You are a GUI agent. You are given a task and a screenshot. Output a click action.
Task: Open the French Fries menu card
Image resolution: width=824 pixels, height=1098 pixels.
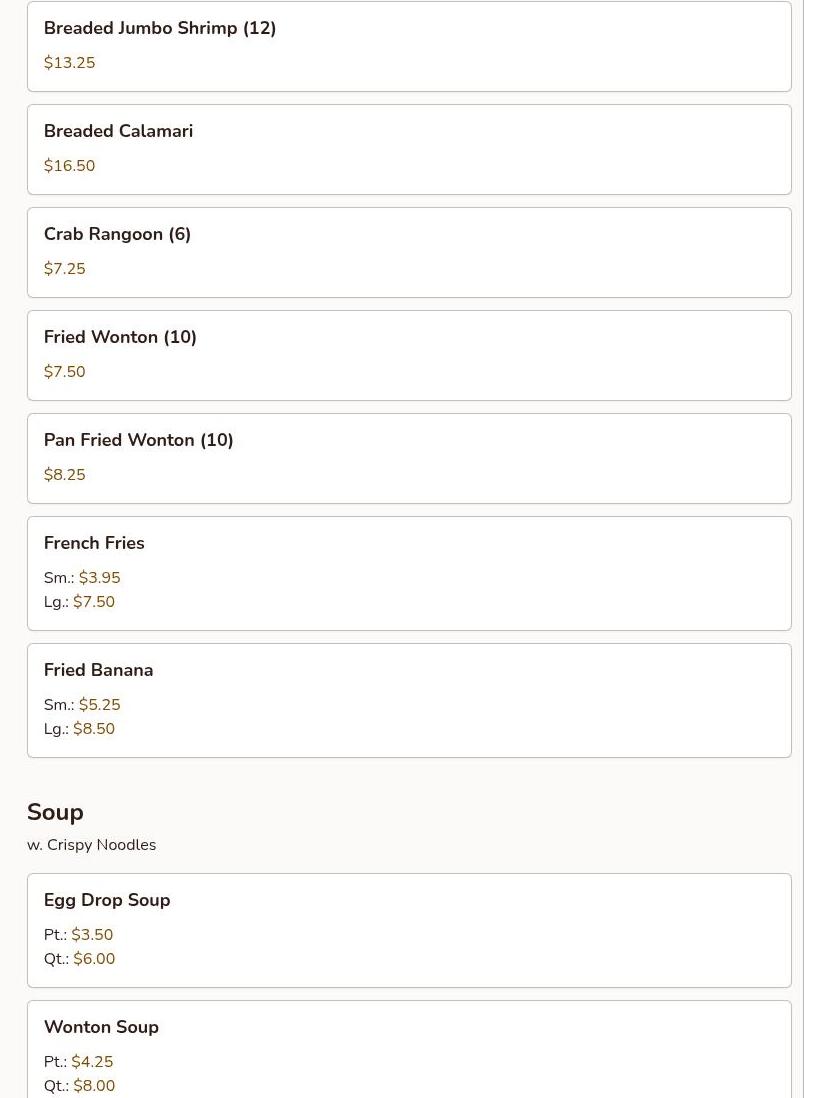click(409, 574)
